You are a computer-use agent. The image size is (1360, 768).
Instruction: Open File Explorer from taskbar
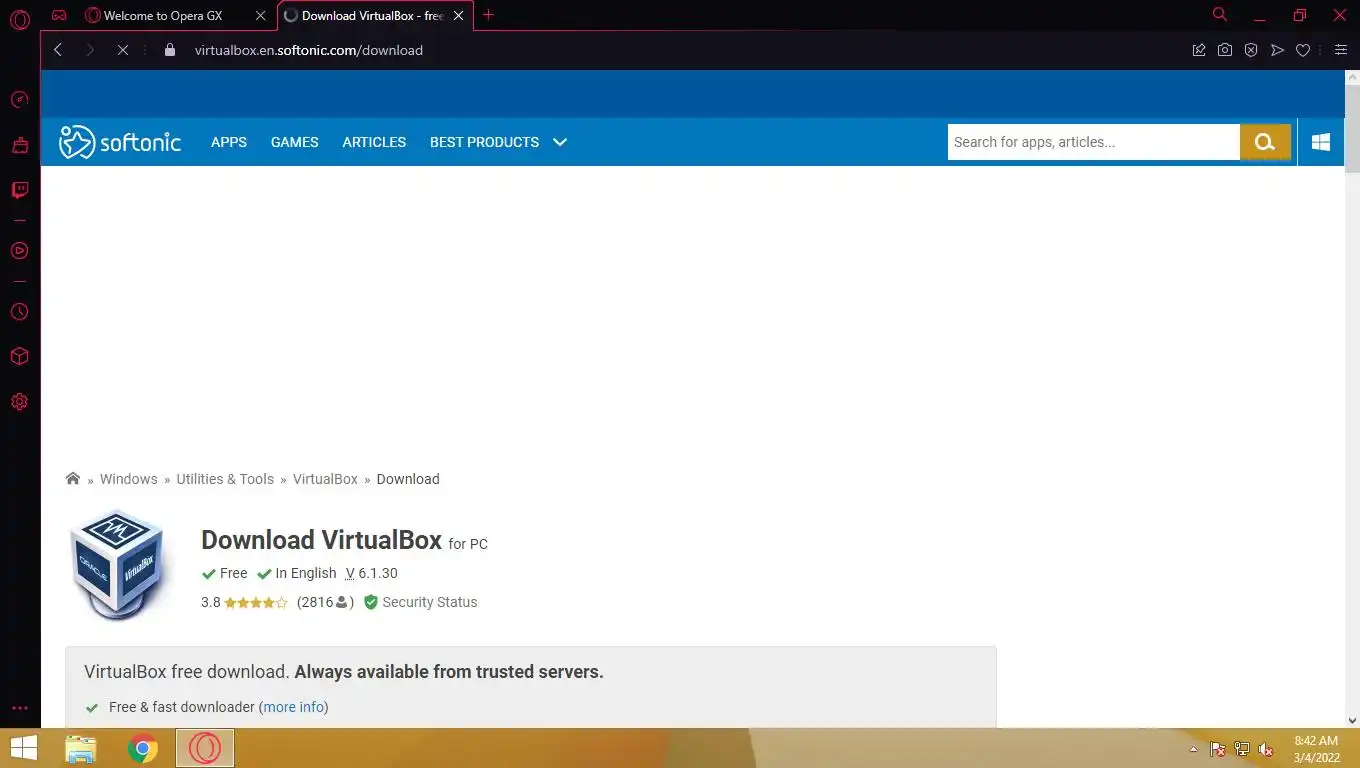81,748
